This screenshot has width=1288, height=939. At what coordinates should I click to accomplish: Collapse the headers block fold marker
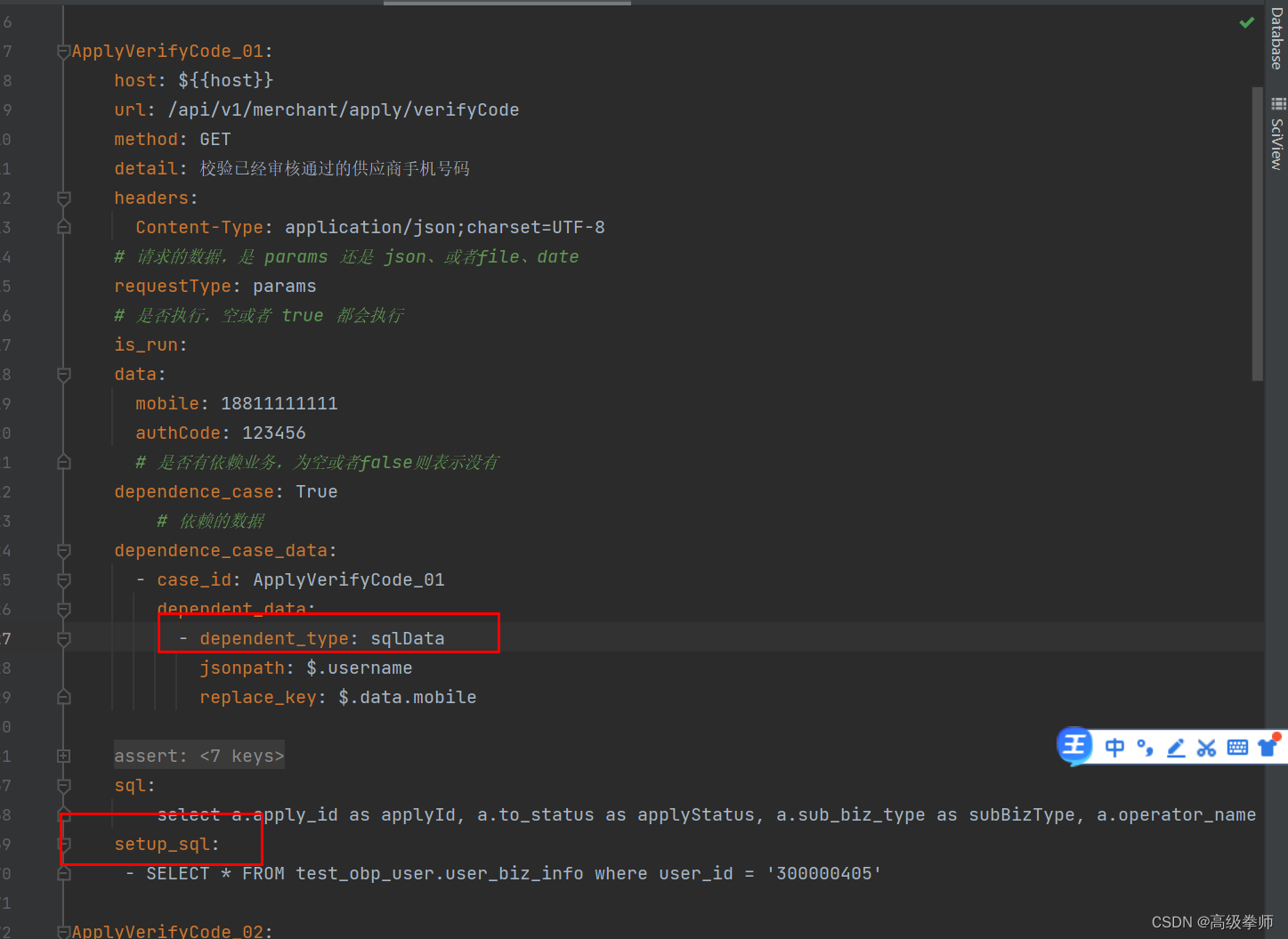[x=63, y=198]
